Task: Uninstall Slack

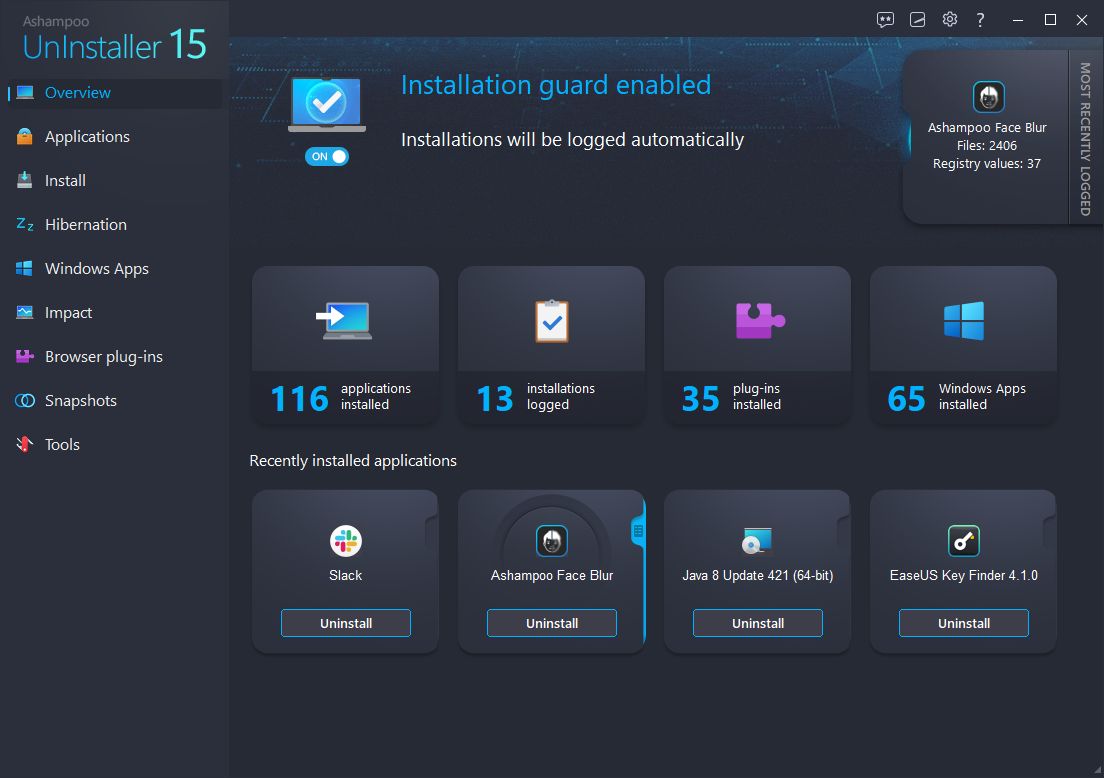Action: (x=345, y=622)
